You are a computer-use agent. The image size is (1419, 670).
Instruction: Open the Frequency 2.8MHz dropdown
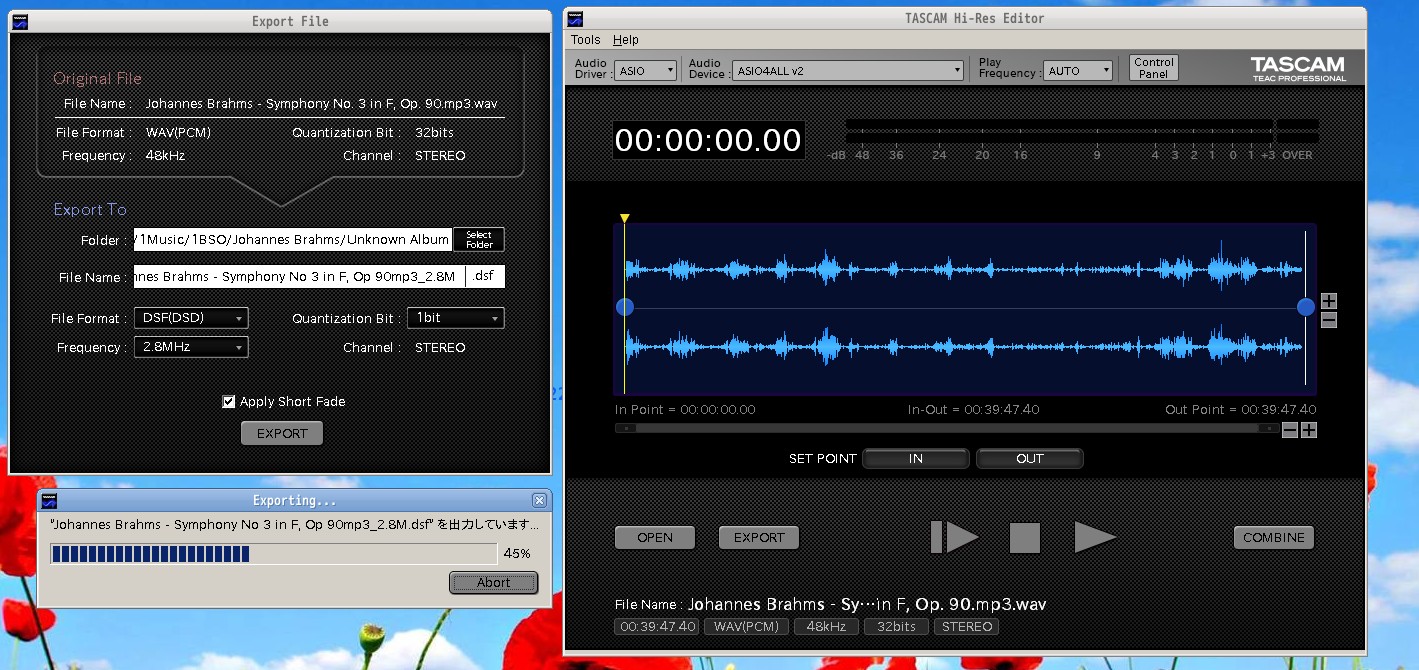[191, 347]
